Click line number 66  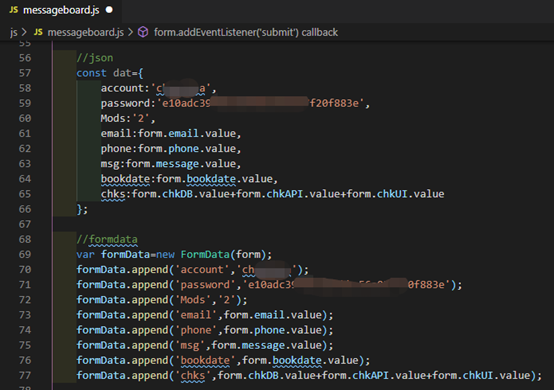(x=25, y=209)
